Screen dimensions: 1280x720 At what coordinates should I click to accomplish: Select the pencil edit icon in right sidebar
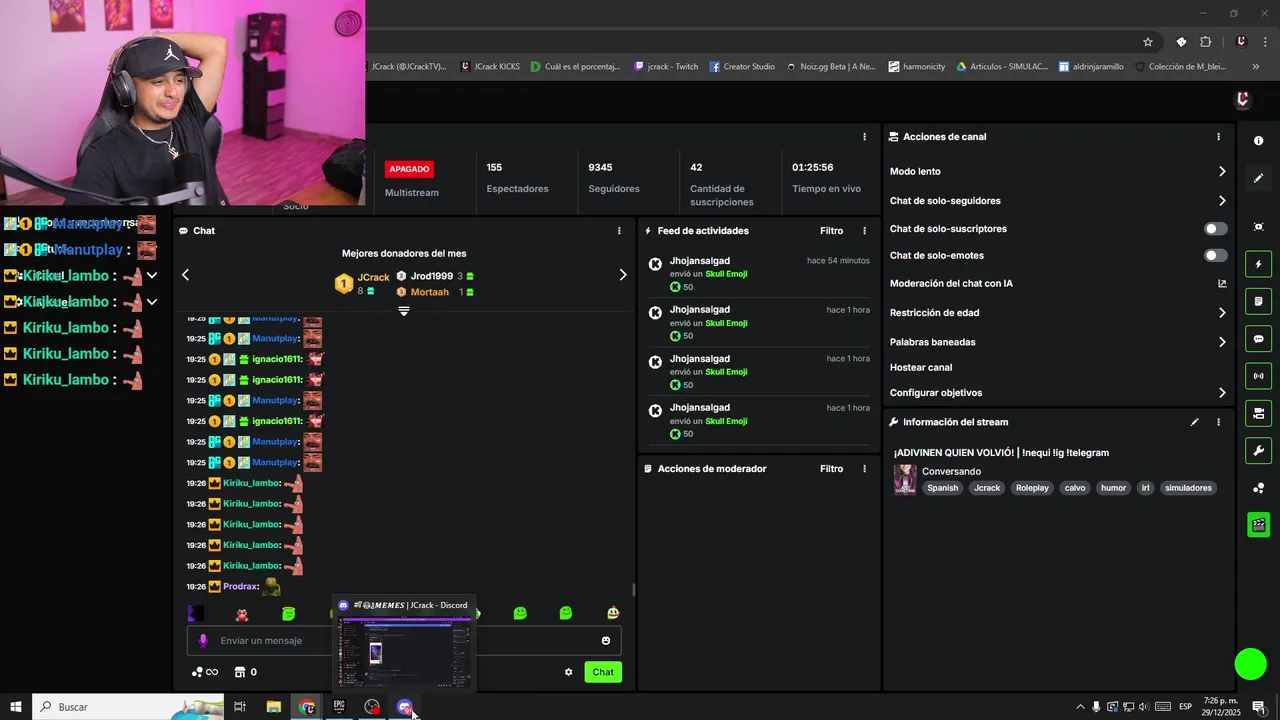pyautogui.click(x=1258, y=178)
